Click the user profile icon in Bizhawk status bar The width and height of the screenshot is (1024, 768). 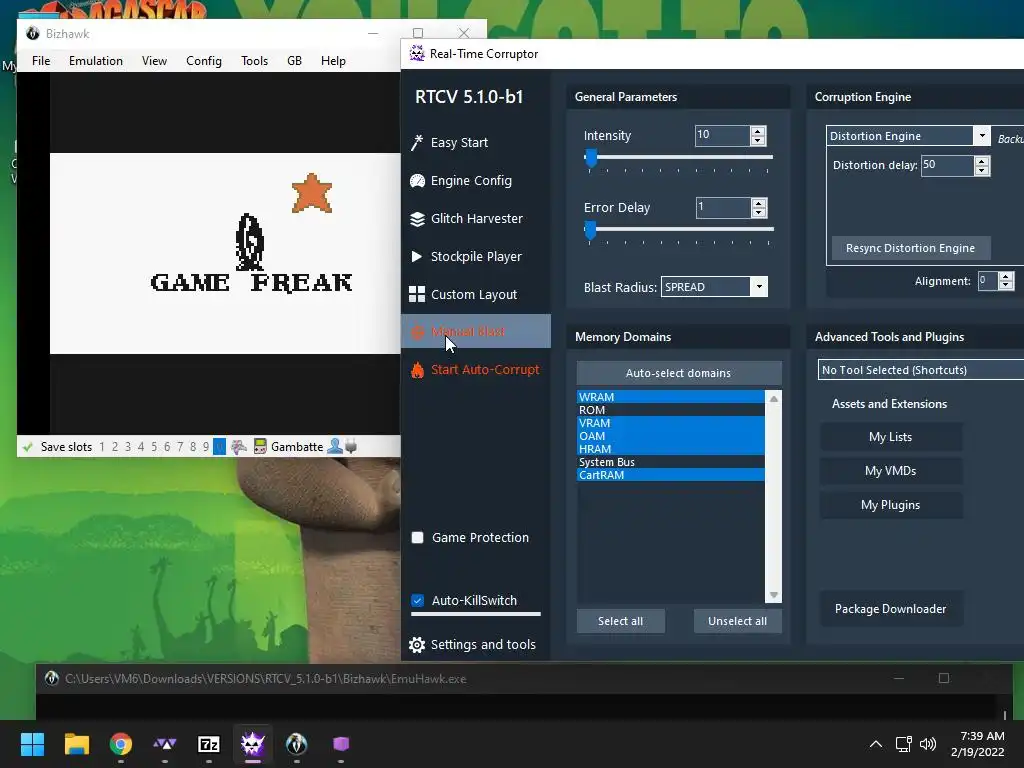(335, 446)
